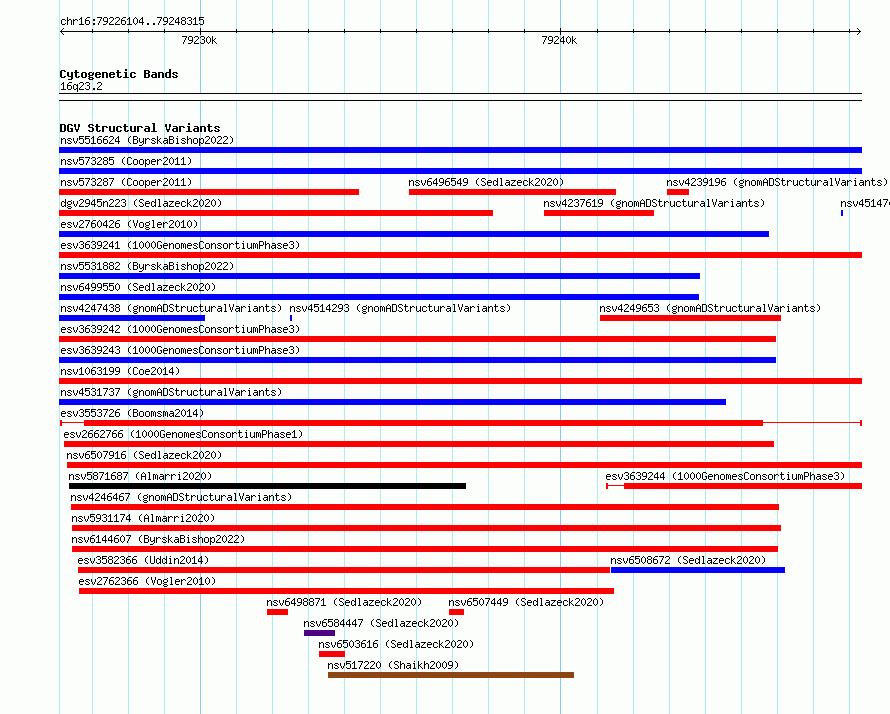This screenshot has height=714, width=890.
Task: Click the blue bar of esv2760426
Action: (x=414, y=234)
